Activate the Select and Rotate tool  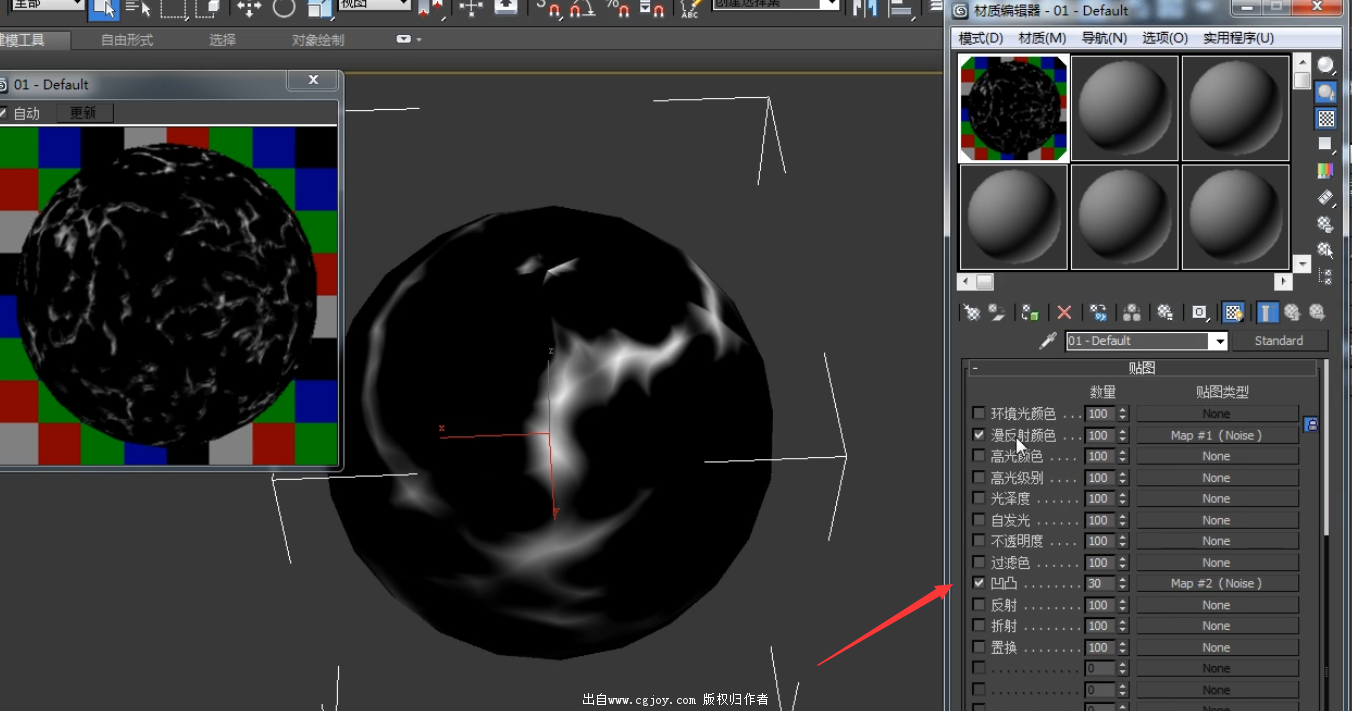point(284,9)
